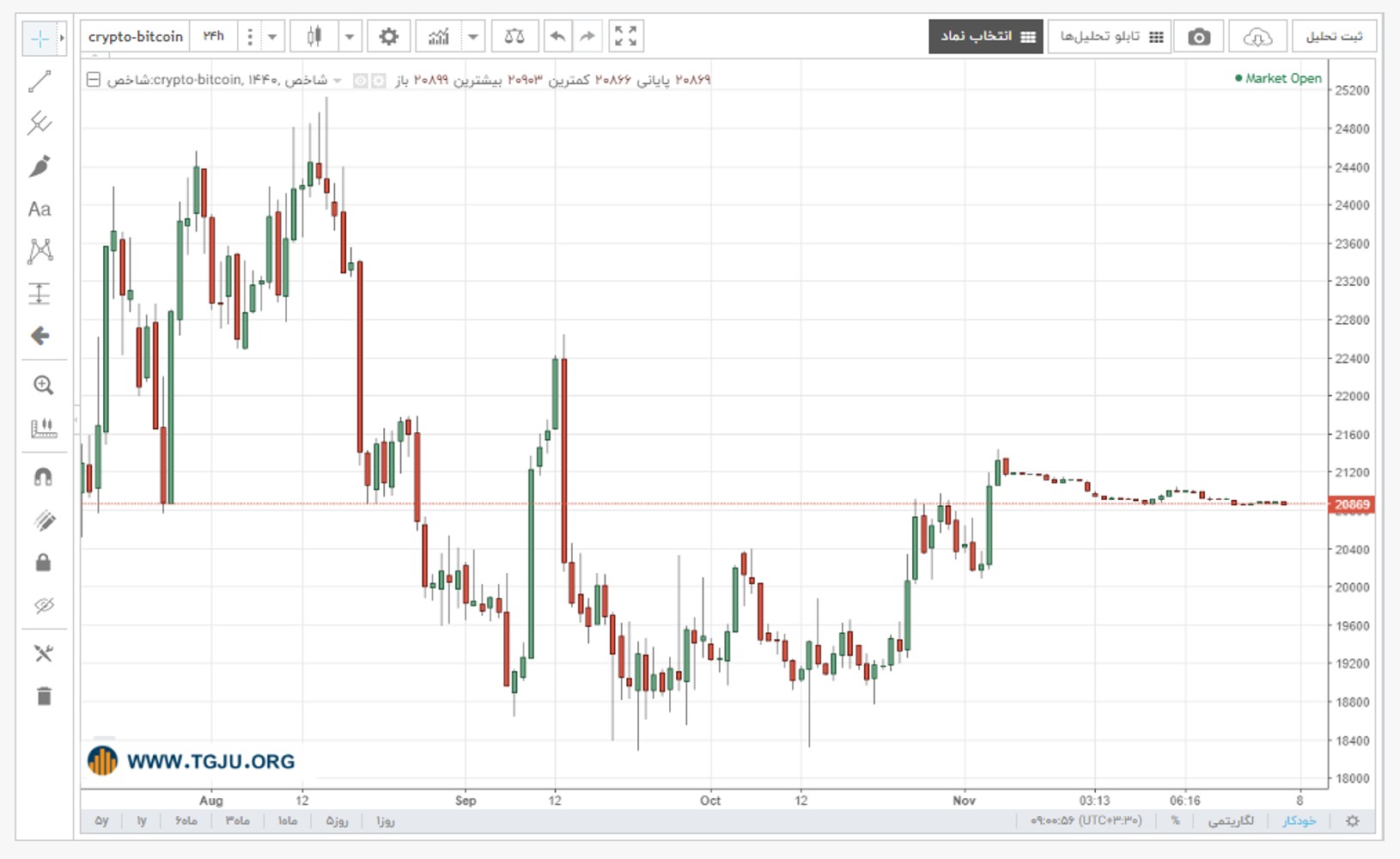Toggle fullscreen mode for the chart
The width and height of the screenshot is (1400, 859).
pos(626,37)
